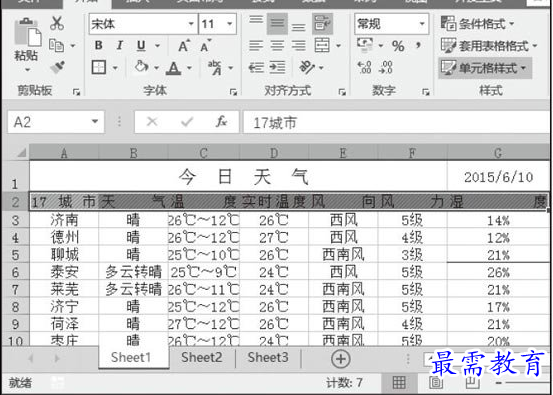Toggle middle vertical alignment
The width and height of the screenshot is (553, 395).
277,24
